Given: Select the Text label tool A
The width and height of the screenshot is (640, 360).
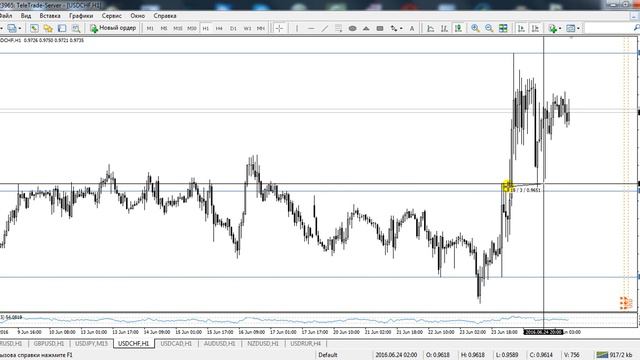Looking at the screenshot, I should (x=412, y=28).
